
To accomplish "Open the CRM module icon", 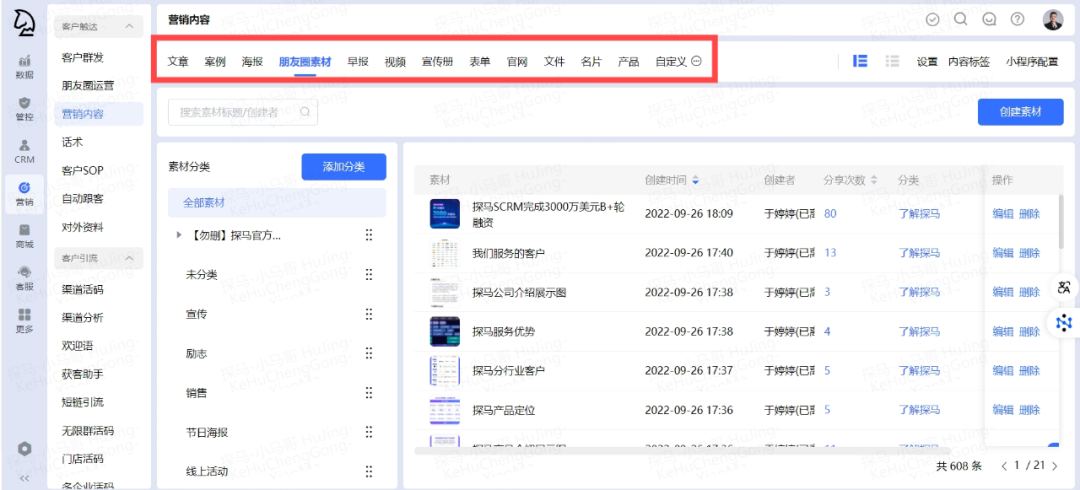I will tap(24, 151).
